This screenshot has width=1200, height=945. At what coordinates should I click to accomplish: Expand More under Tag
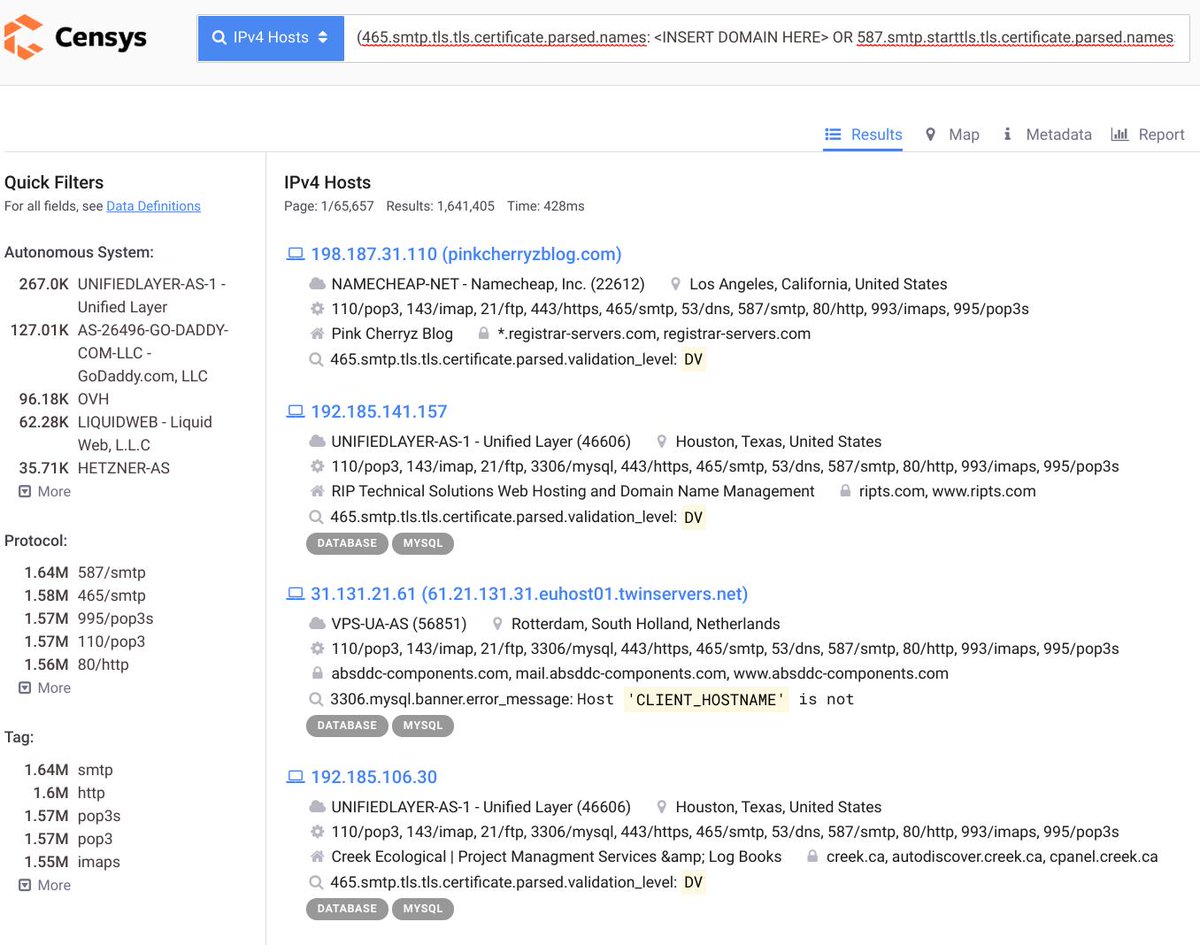coord(45,885)
